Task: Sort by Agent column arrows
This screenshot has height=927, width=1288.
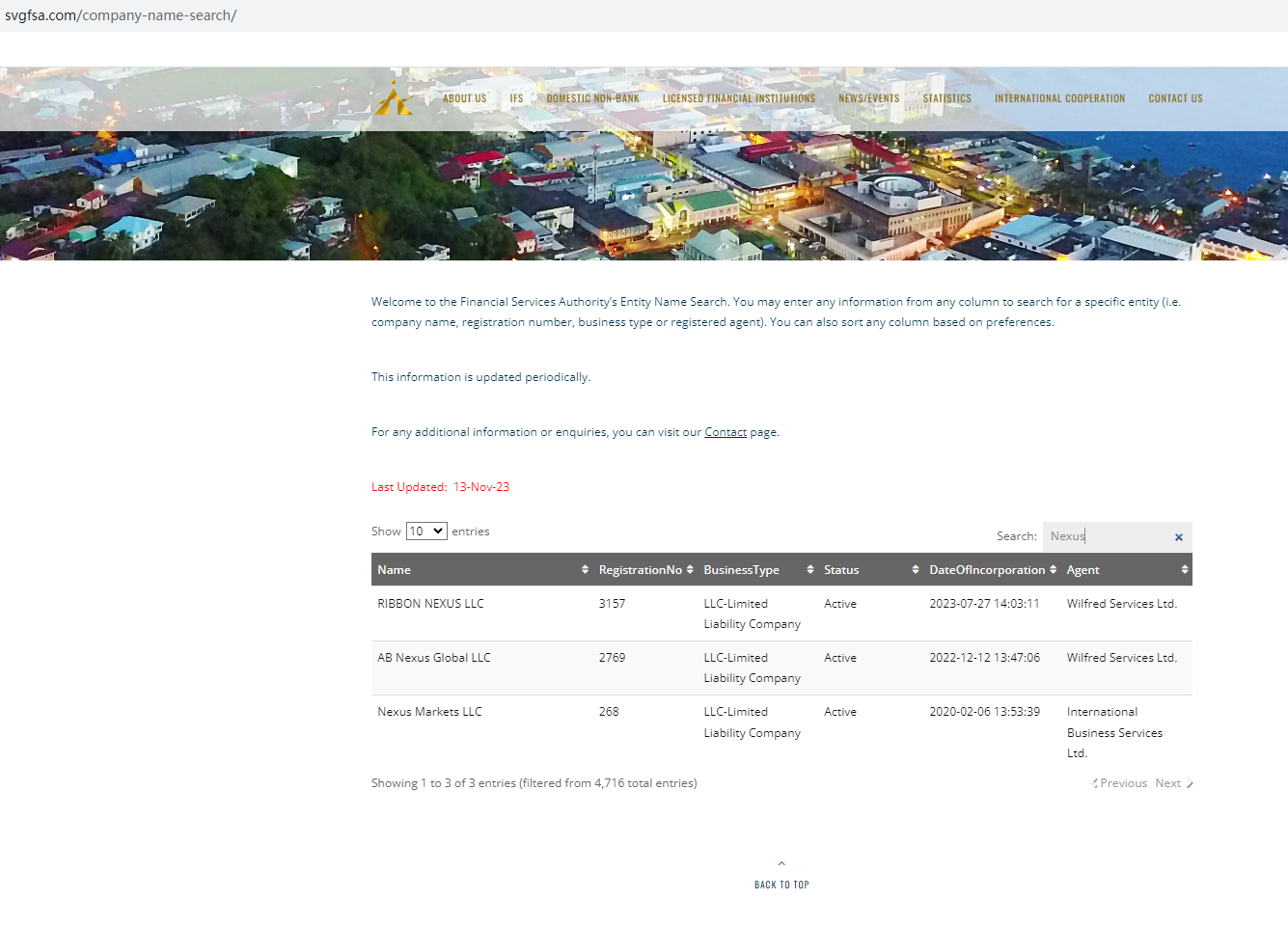Action: 1184,570
